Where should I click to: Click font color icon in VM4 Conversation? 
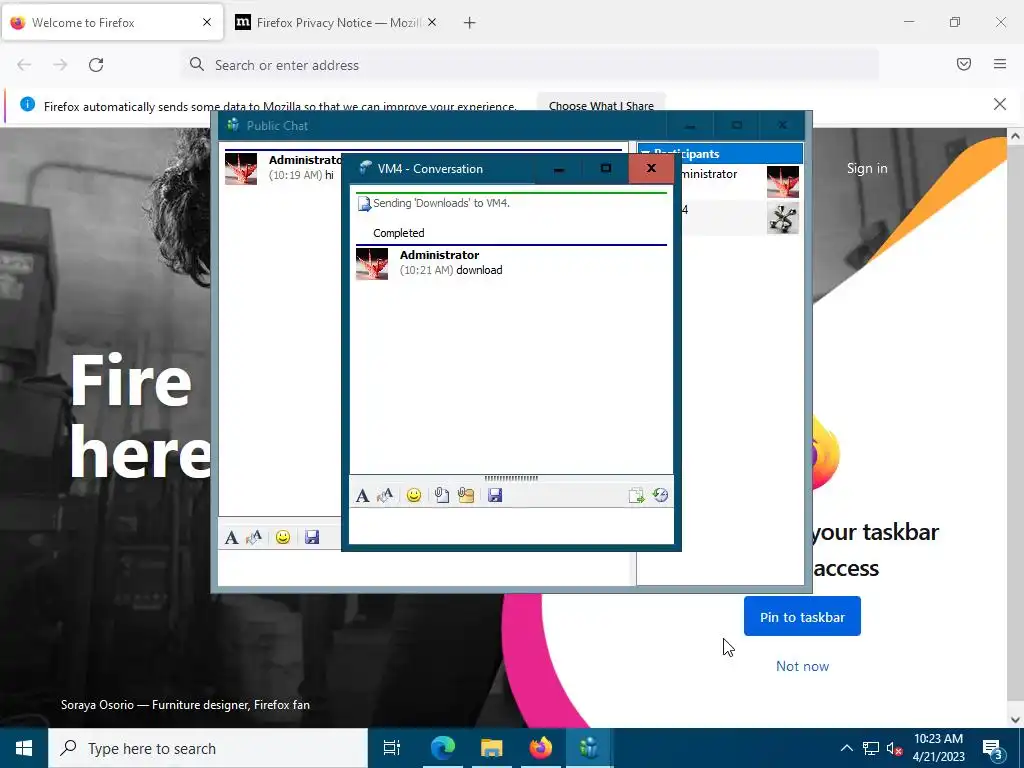click(x=385, y=496)
